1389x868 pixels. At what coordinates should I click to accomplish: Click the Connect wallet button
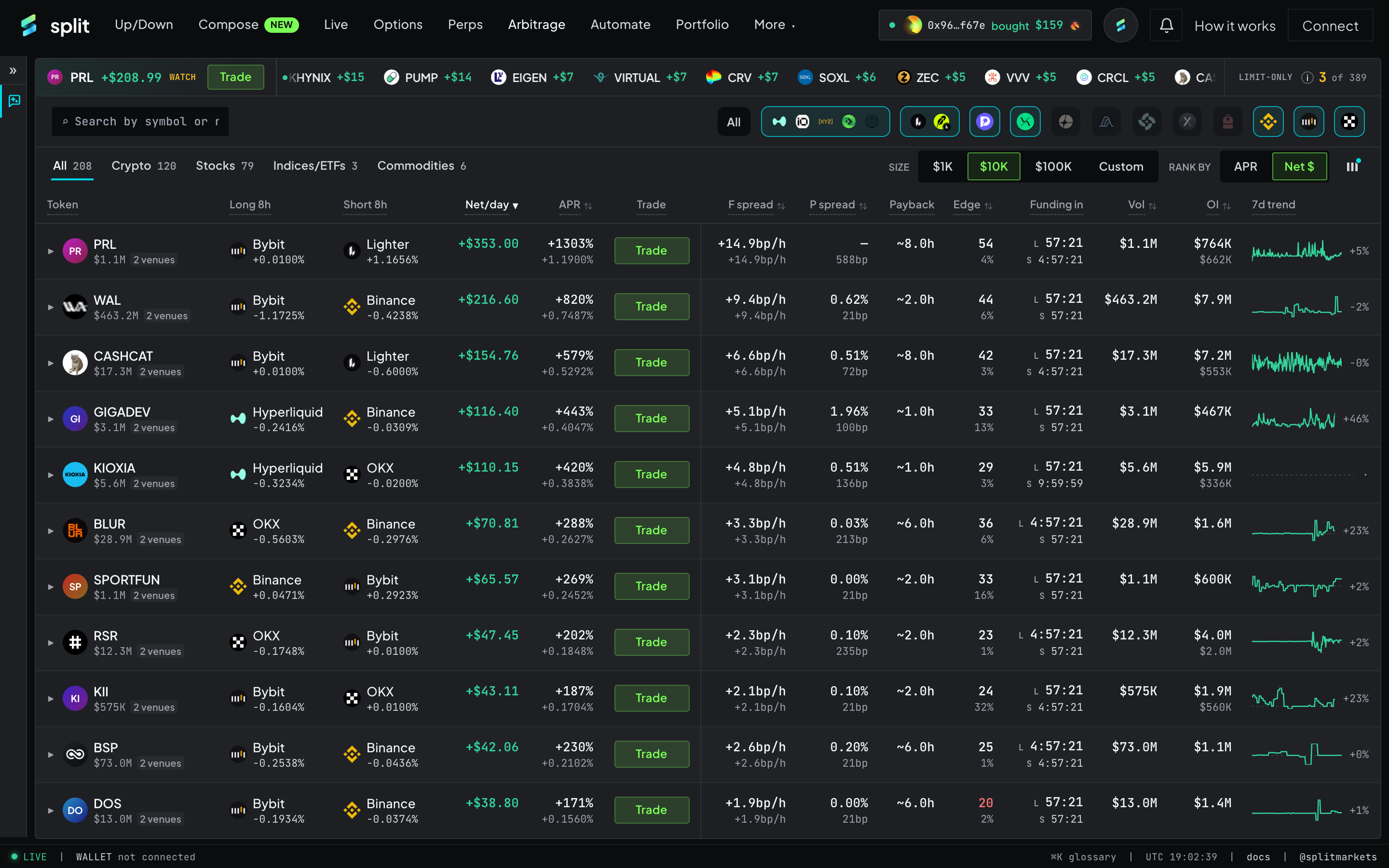click(1330, 25)
